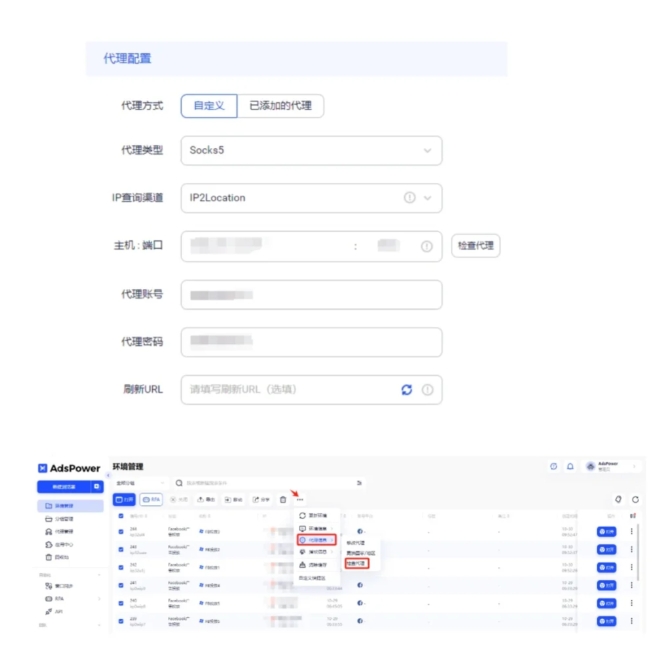Open API in sidebar
Image resolution: width=652 pixels, height=646 pixels.
[x=70, y=611]
